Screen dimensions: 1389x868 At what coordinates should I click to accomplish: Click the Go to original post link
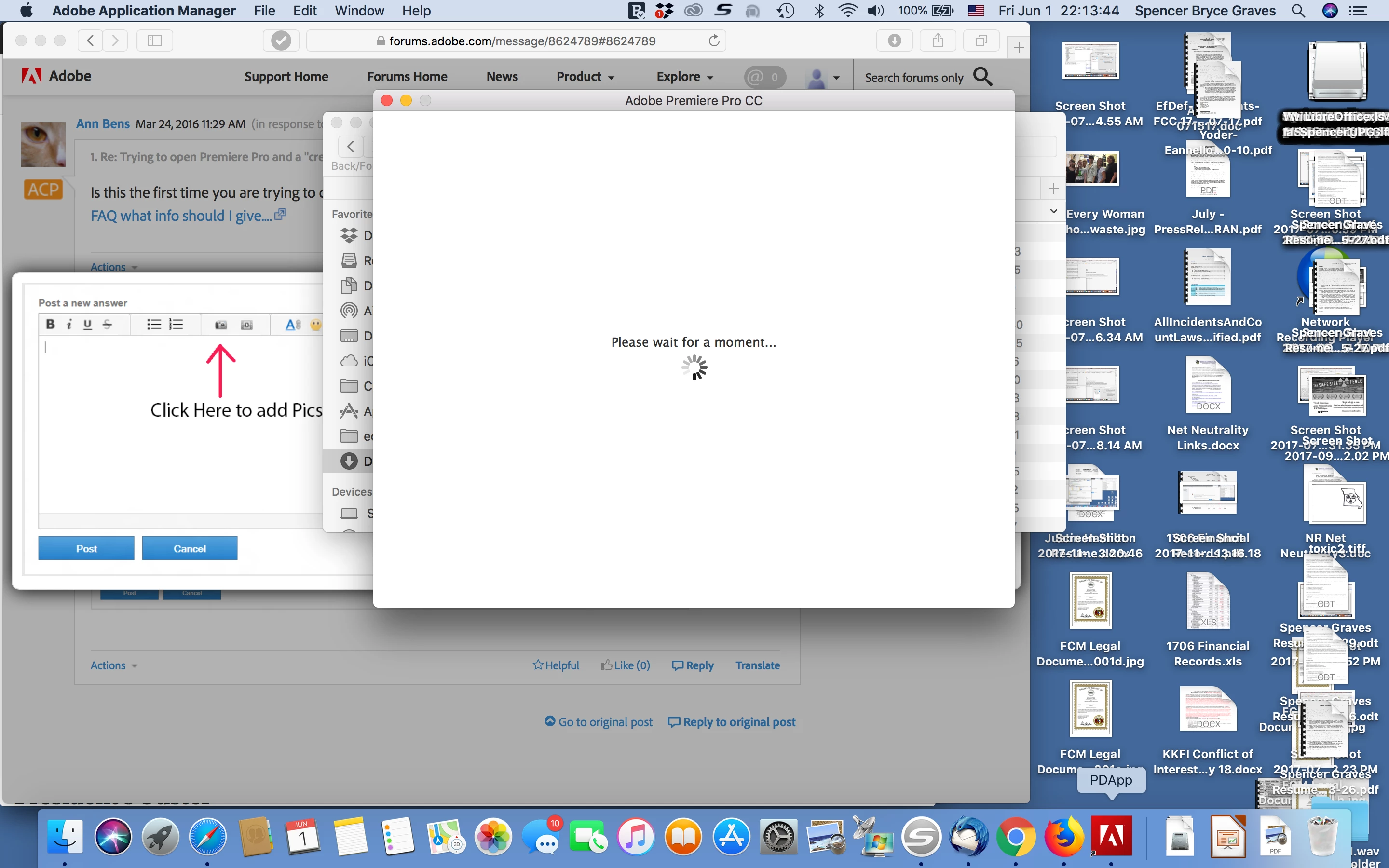pyautogui.click(x=599, y=721)
